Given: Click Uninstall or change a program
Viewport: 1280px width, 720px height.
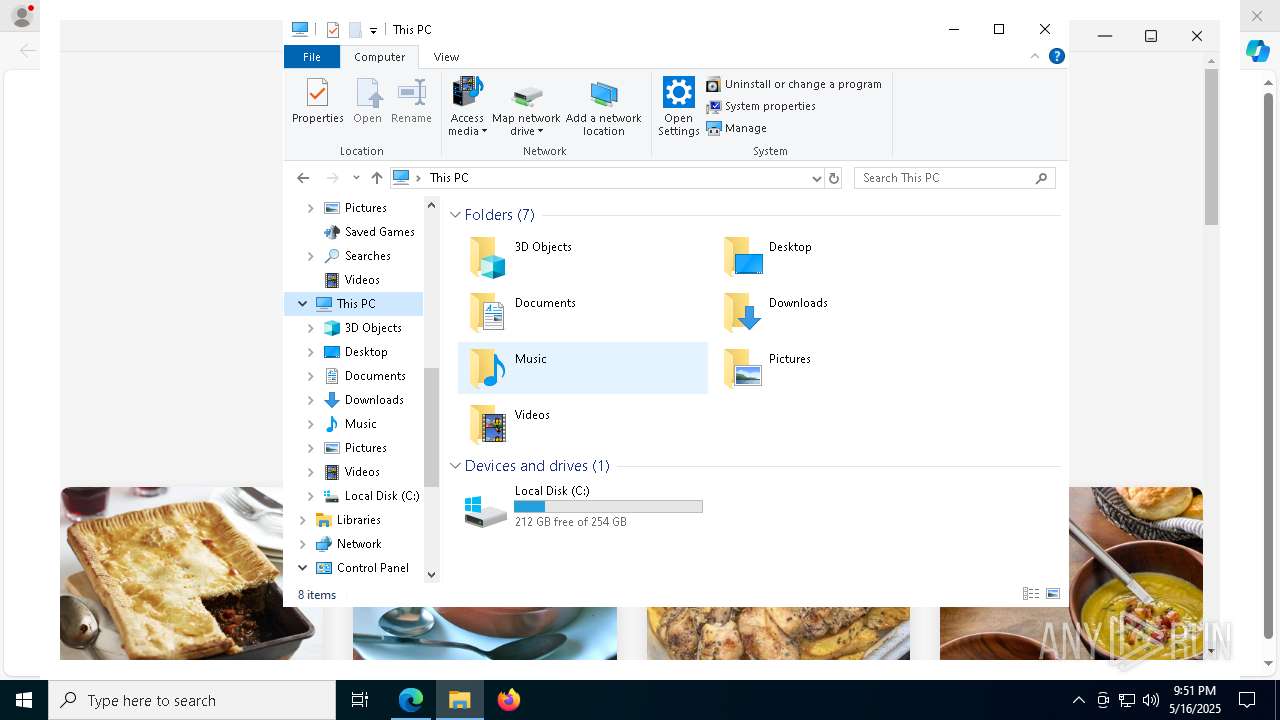Looking at the screenshot, I should [794, 84].
